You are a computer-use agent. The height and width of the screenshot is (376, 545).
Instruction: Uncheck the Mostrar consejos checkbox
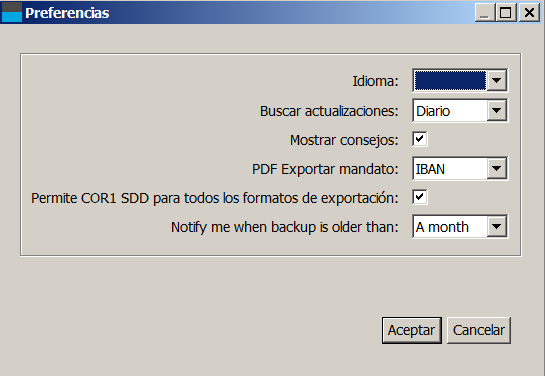[x=420, y=139]
